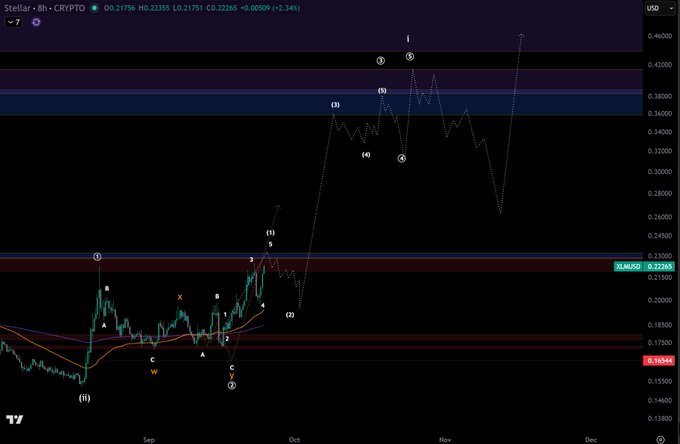Click the Sep label on time axis
Image resolution: width=680 pixels, height=444 pixels.
(149, 439)
